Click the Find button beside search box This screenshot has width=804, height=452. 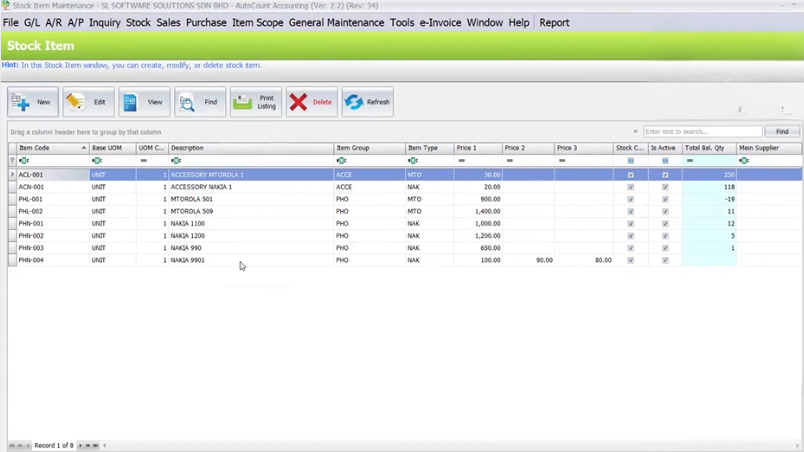point(782,132)
